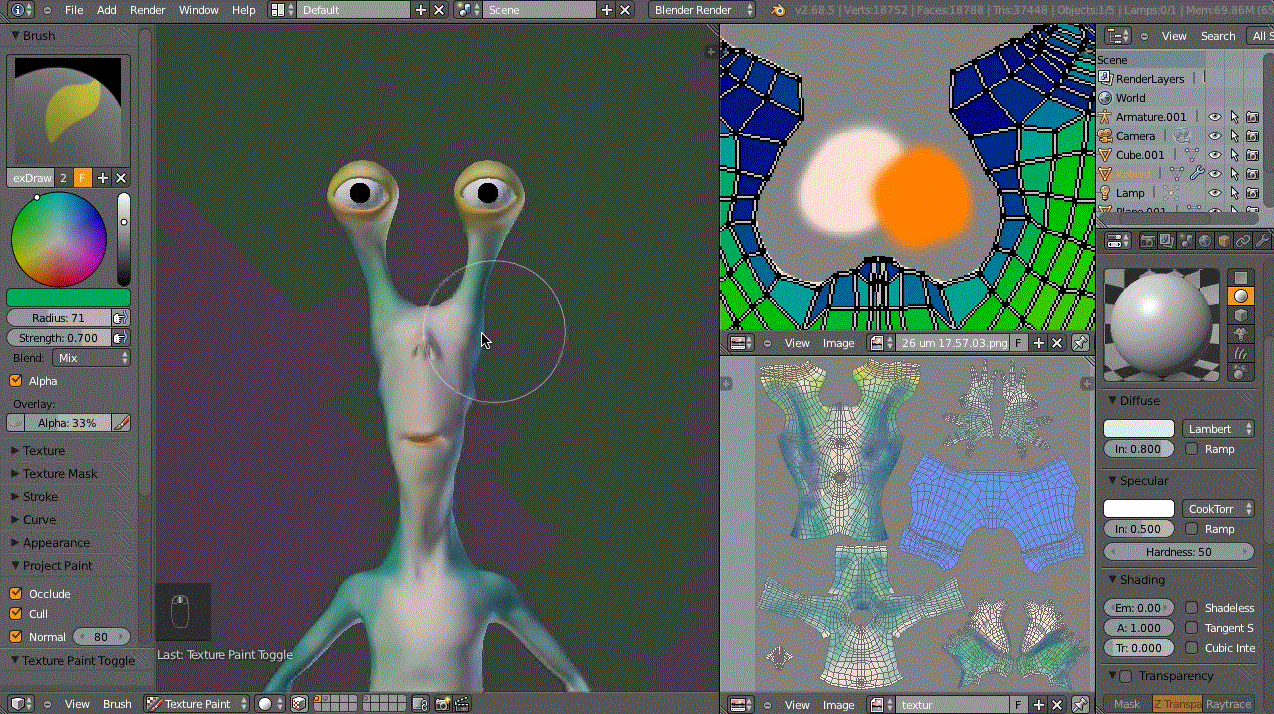Add a new scene with plus
This screenshot has height=714, width=1274.
pyautogui.click(x=606, y=10)
